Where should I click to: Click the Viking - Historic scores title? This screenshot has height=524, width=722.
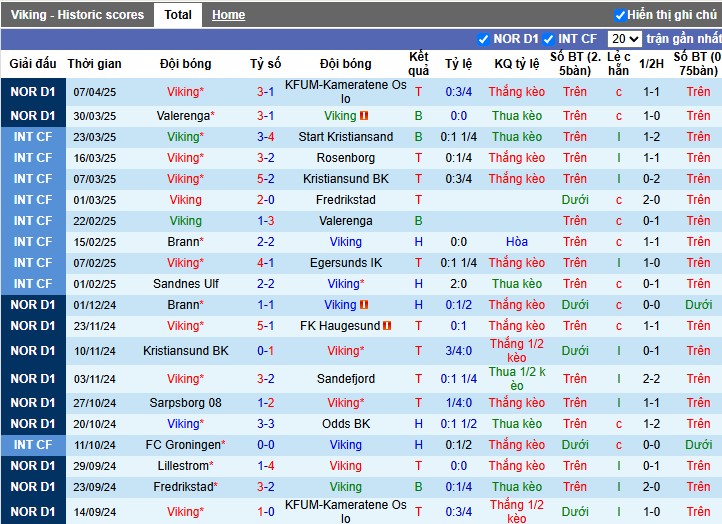coord(77,15)
